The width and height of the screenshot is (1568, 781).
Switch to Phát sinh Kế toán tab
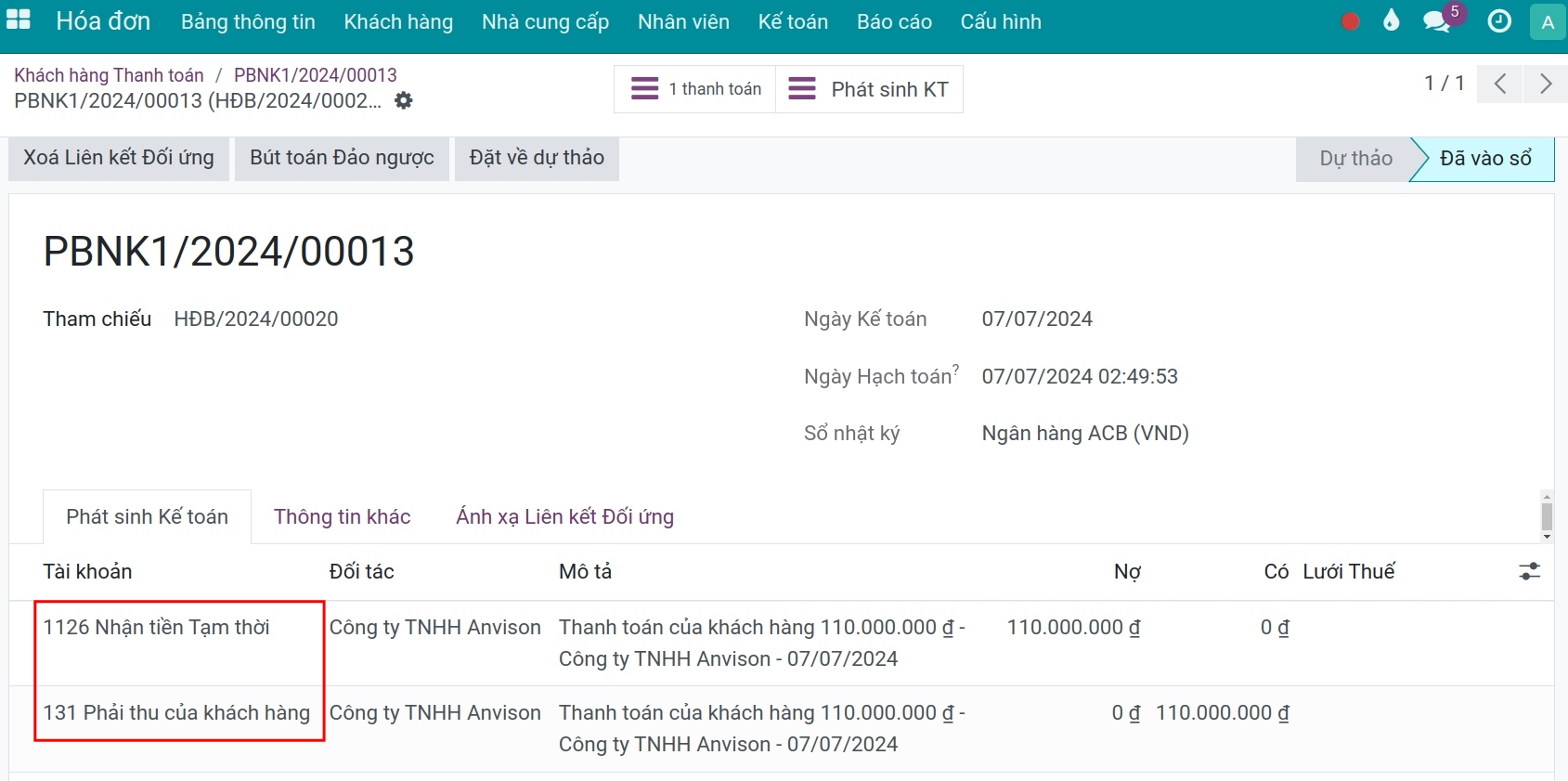pos(147,516)
